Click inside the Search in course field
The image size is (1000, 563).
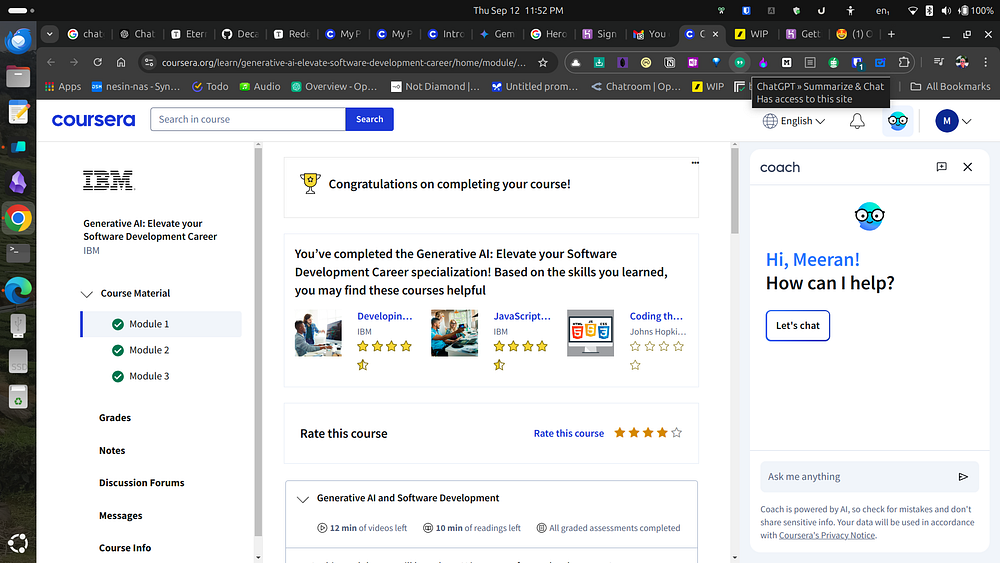tap(247, 119)
